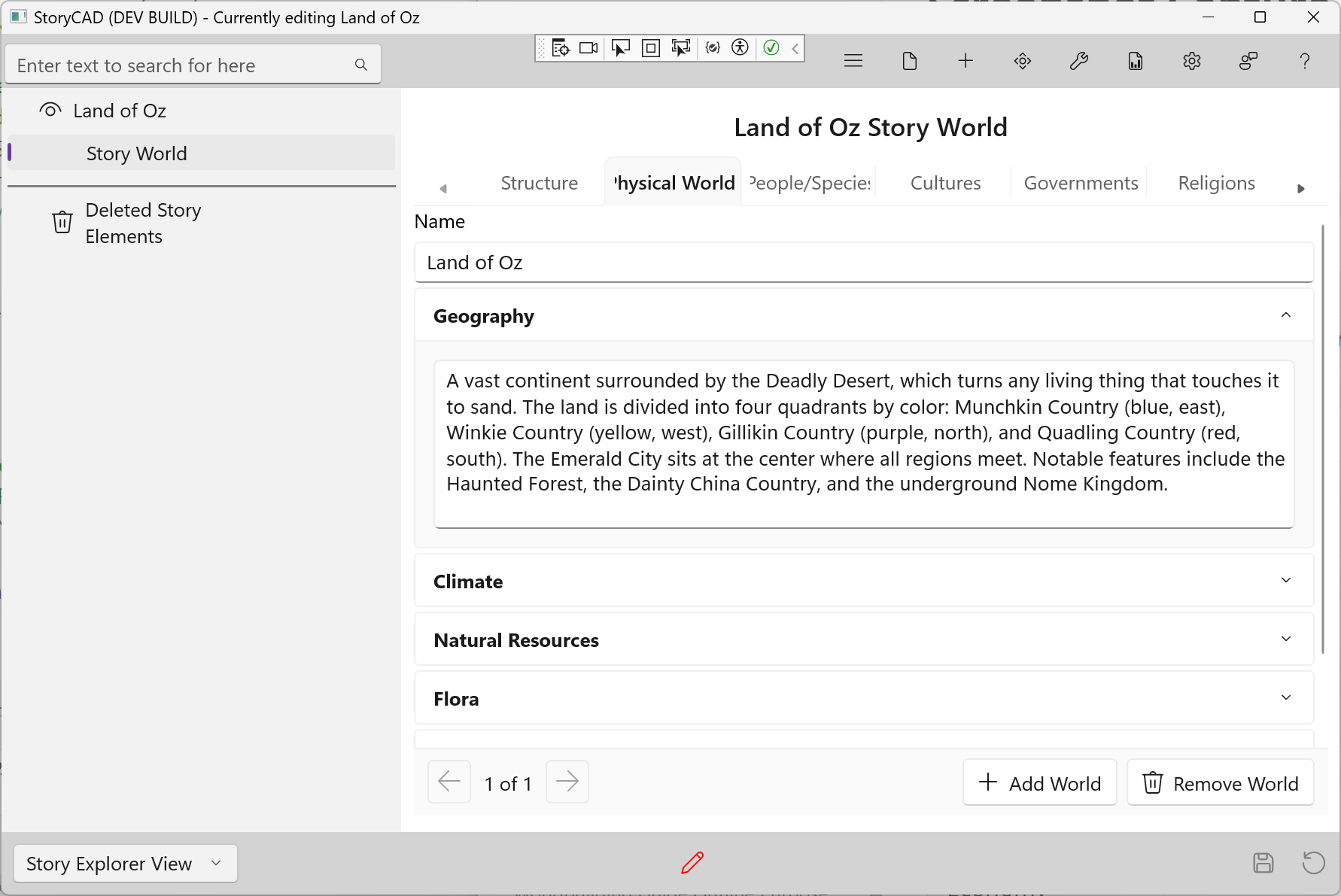The width and height of the screenshot is (1341, 896).
Task: Click the feedback person-chat icon
Action: pos(1248,61)
